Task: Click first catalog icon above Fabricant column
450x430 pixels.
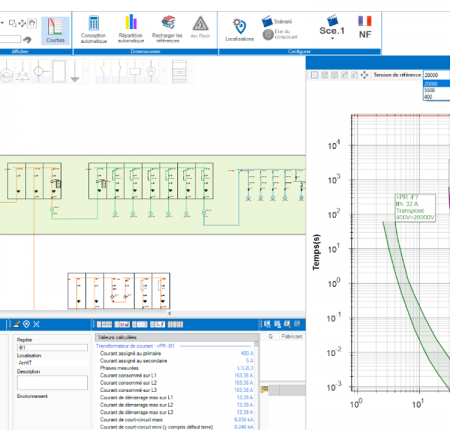Action: [267, 324]
